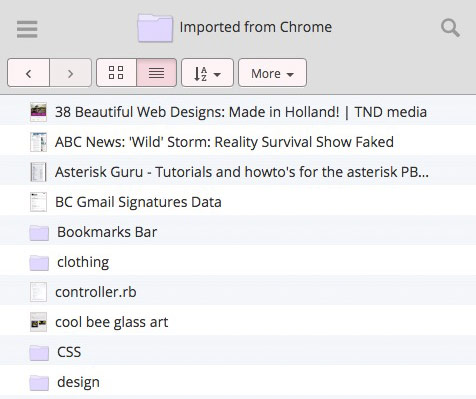This screenshot has height=399, width=476.
Task: Open the A-Z sort dropdown
Action: coord(207,73)
